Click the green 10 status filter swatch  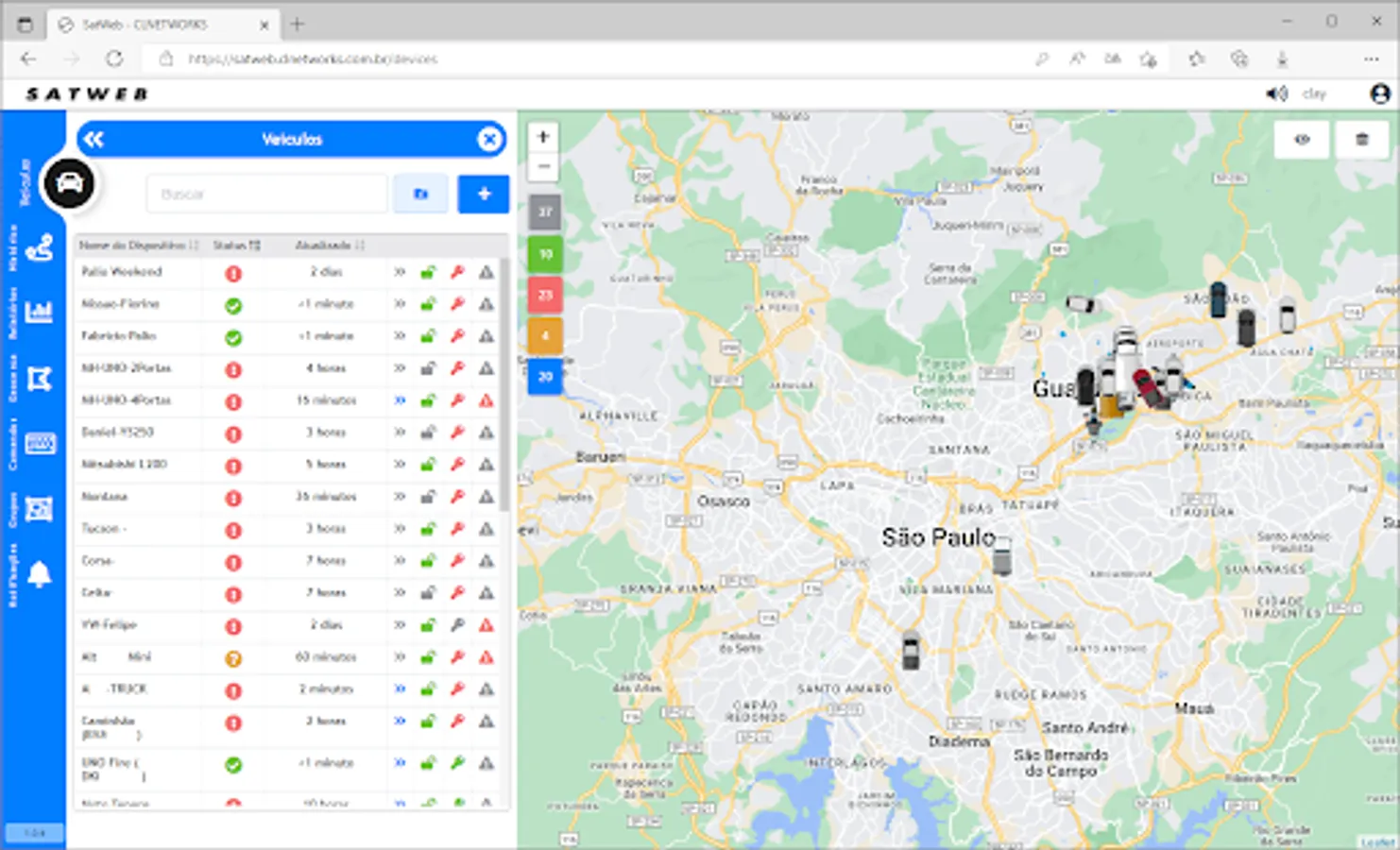(x=545, y=254)
